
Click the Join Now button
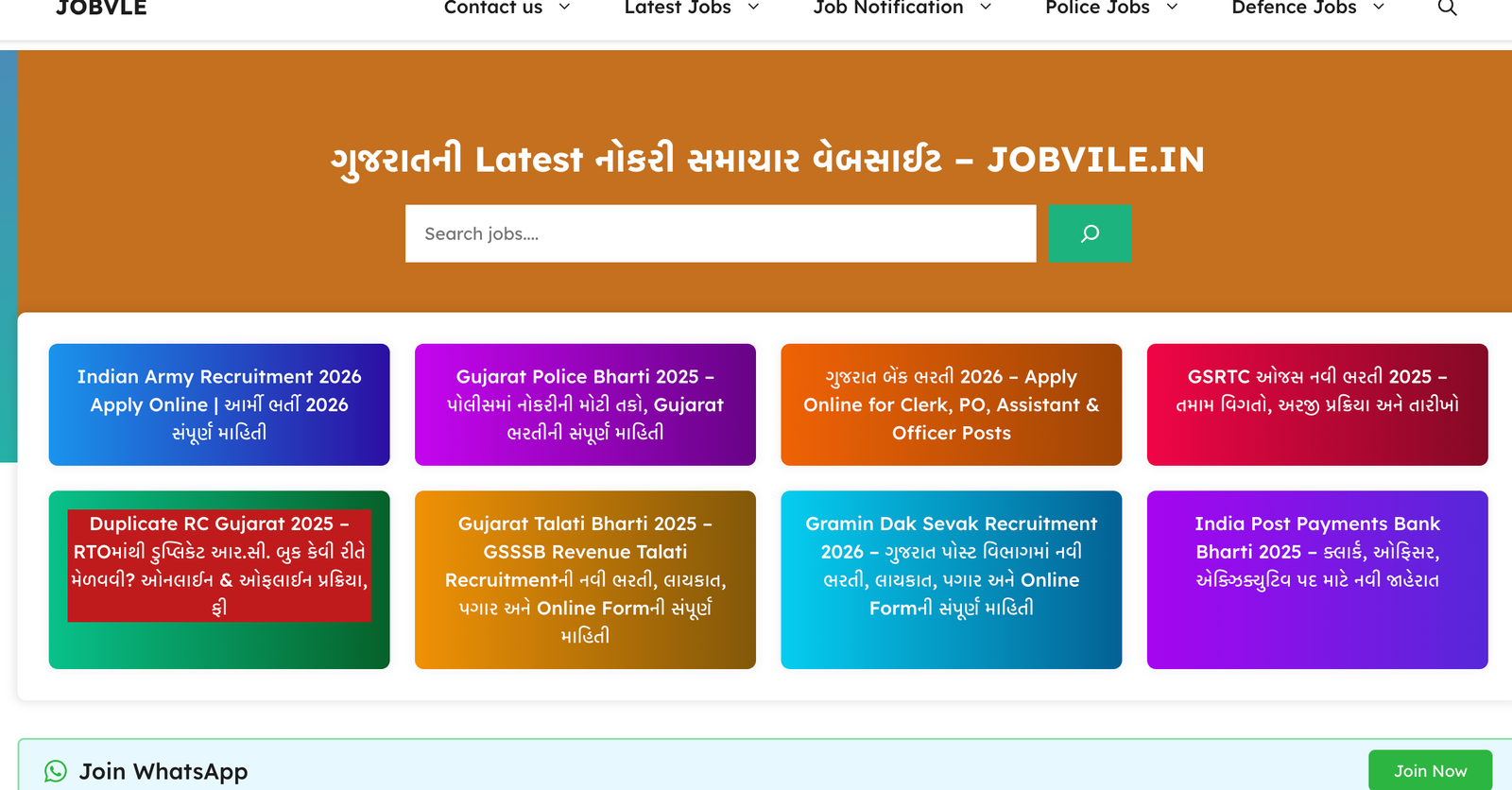click(x=1430, y=770)
